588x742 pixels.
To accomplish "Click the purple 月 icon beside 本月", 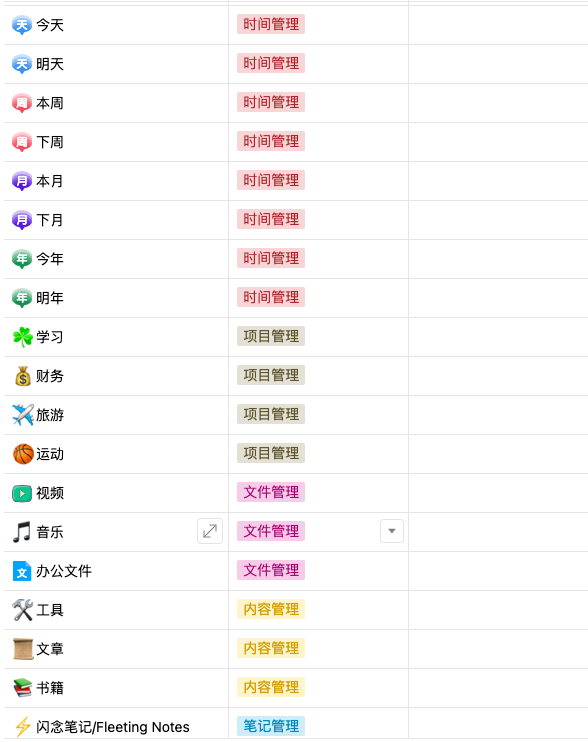I will (x=22, y=181).
